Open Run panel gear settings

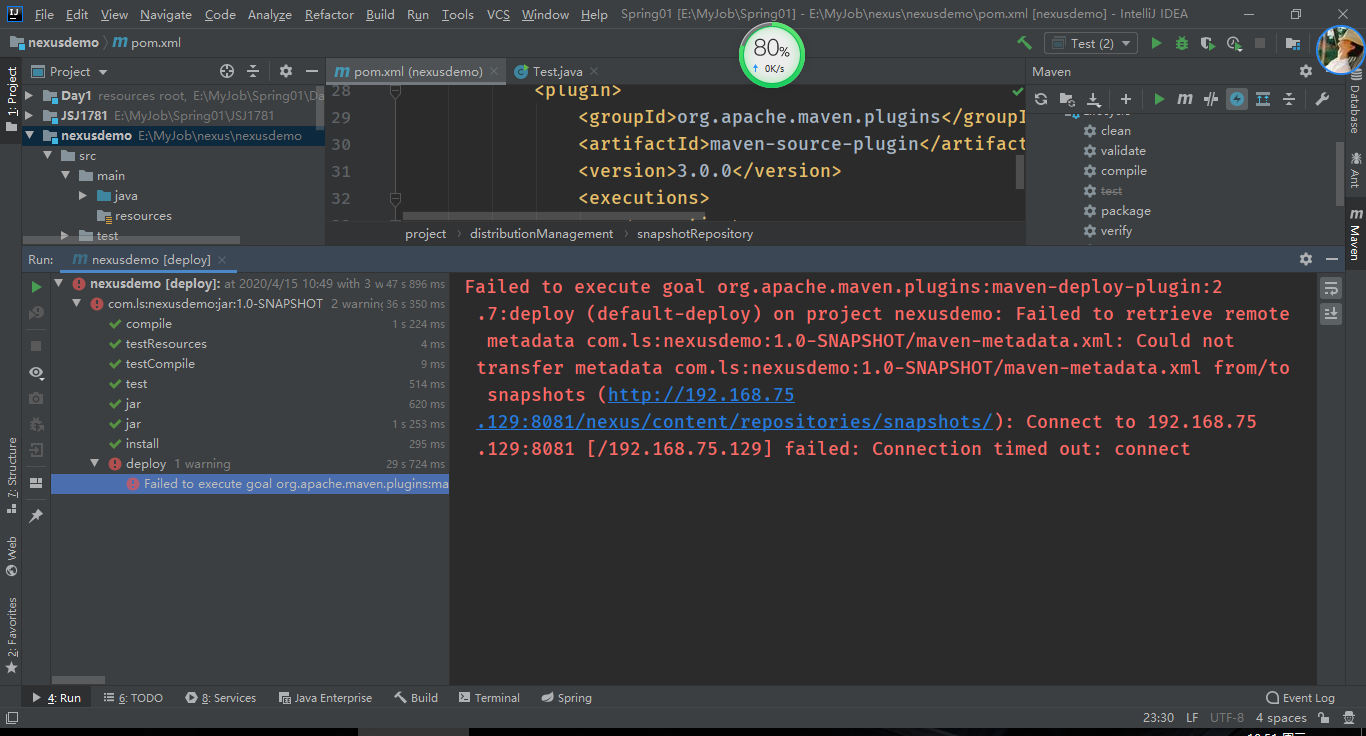tap(1306, 259)
